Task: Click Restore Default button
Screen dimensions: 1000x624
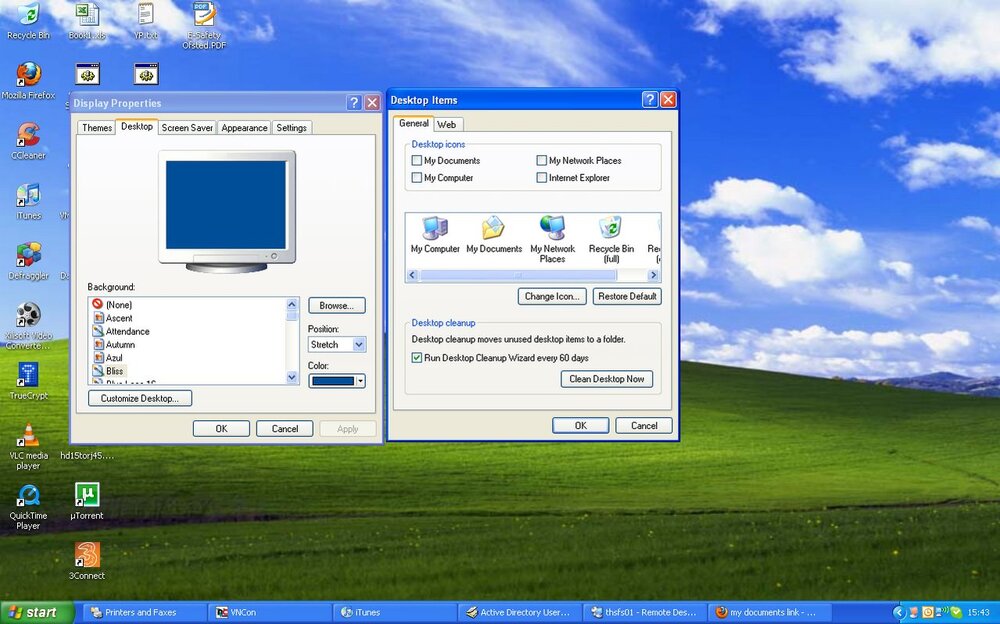Action: click(x=627, y=296)
